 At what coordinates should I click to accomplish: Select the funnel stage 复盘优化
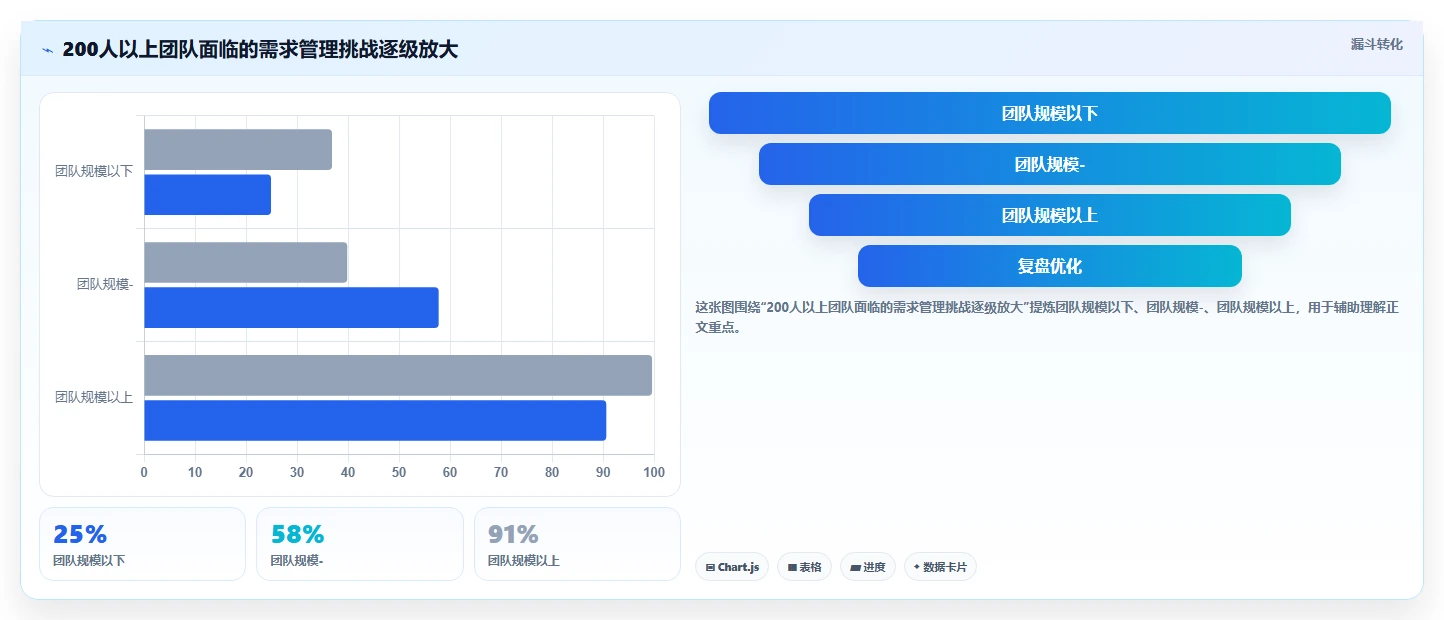click(x=1050, y=266)
